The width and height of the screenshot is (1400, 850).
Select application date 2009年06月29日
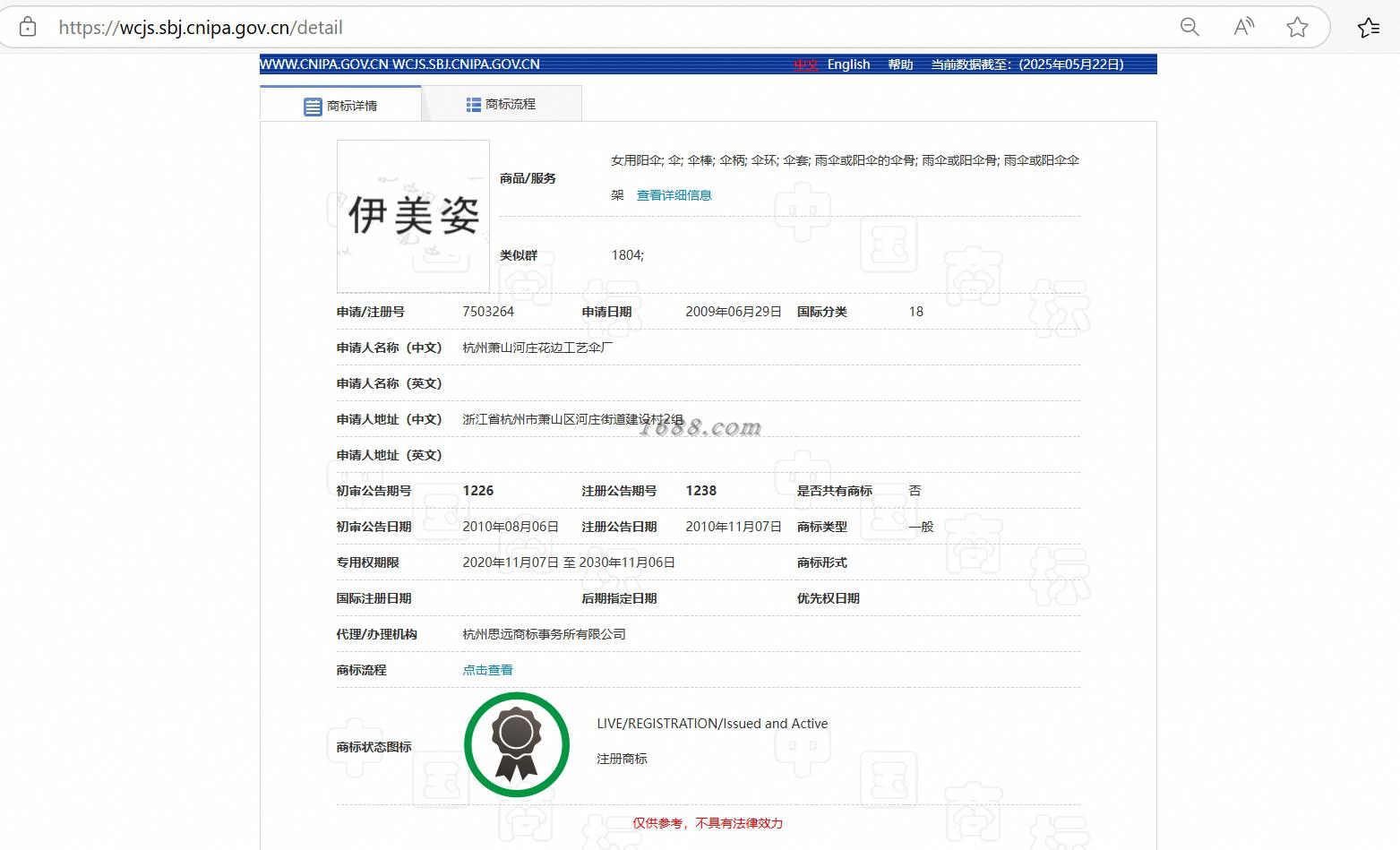point(734,312)
